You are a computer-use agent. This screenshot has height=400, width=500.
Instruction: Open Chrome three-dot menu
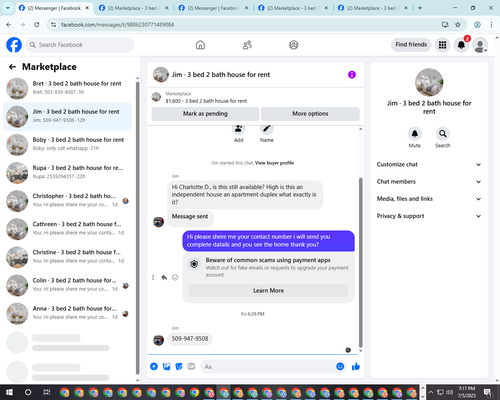coord(491,25)
